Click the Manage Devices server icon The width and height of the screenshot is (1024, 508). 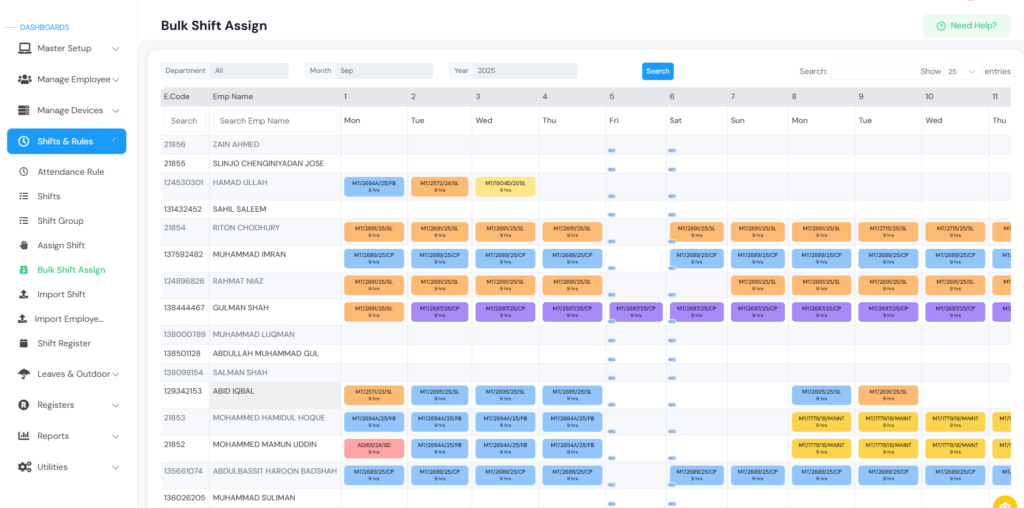point(24,110)
